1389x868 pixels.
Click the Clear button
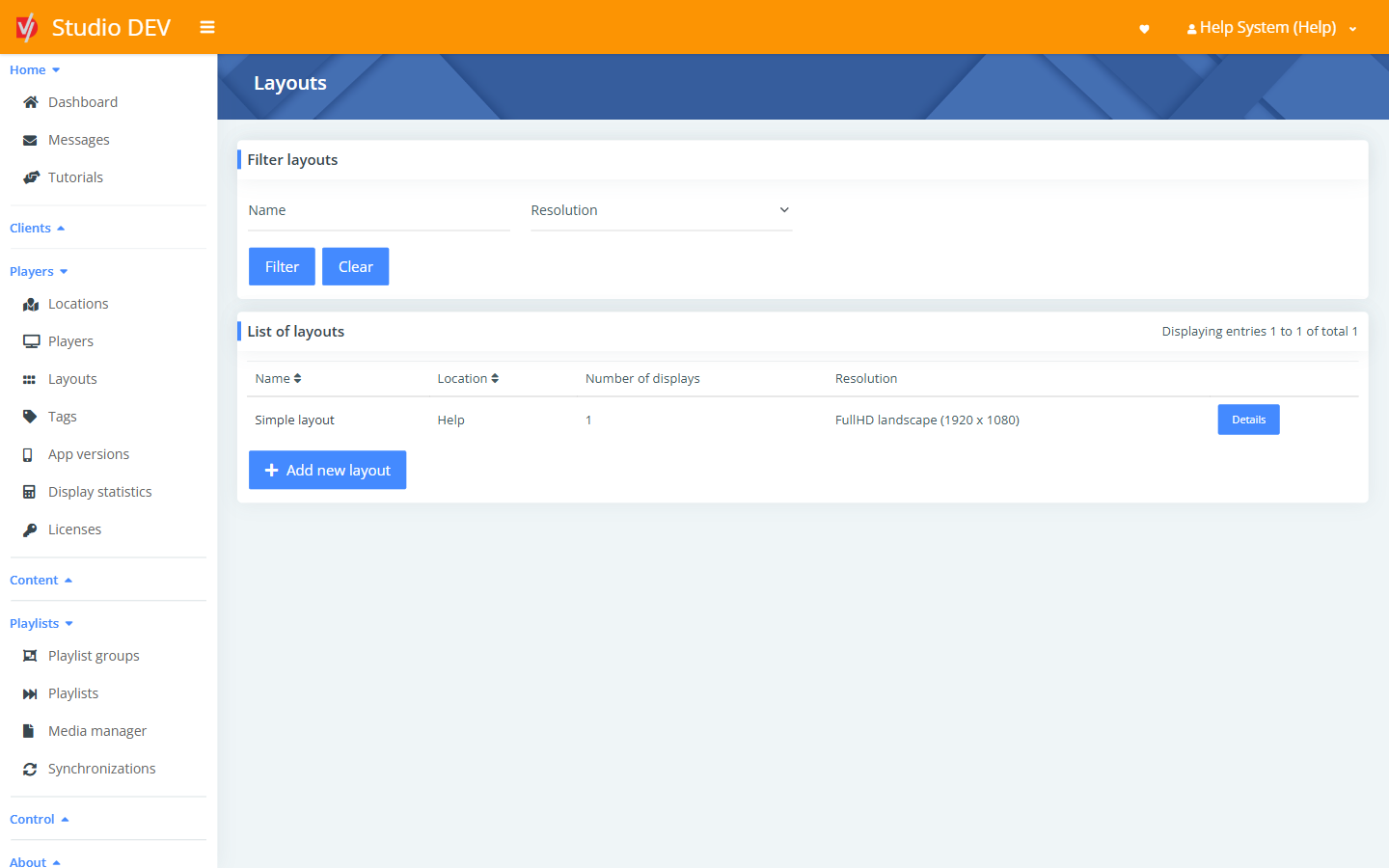click(356, 267)
